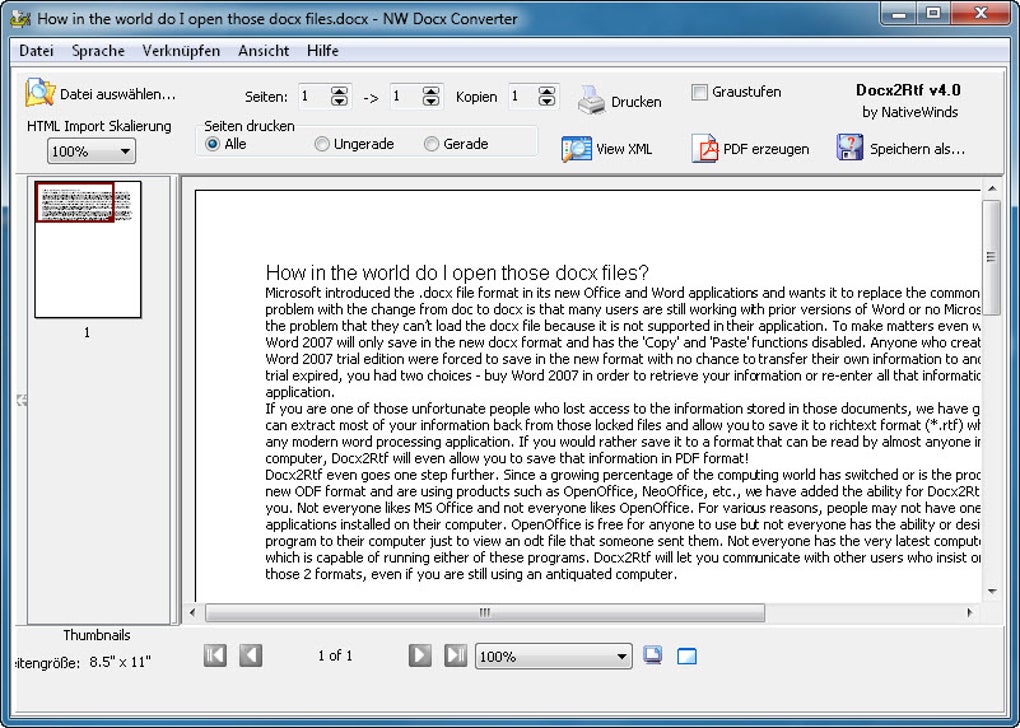This screenshot has height=728, width=1020.
Task: Select the Alle radio button
Action: [x=213, y=144]
